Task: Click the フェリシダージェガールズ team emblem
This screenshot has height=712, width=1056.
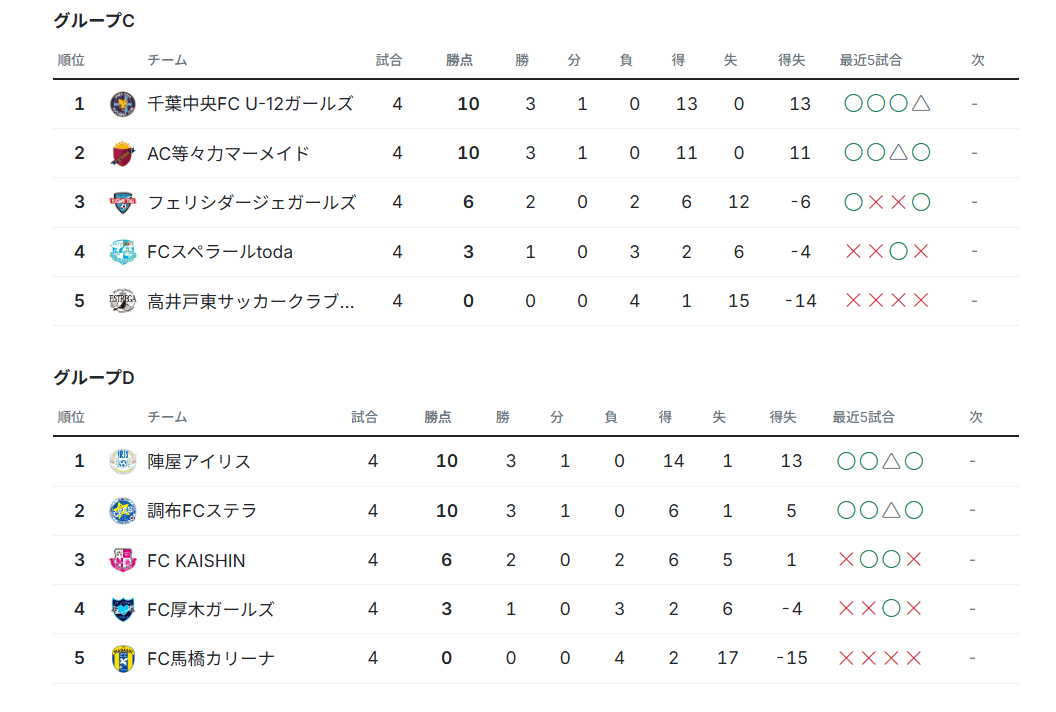Action: [123, 202]
